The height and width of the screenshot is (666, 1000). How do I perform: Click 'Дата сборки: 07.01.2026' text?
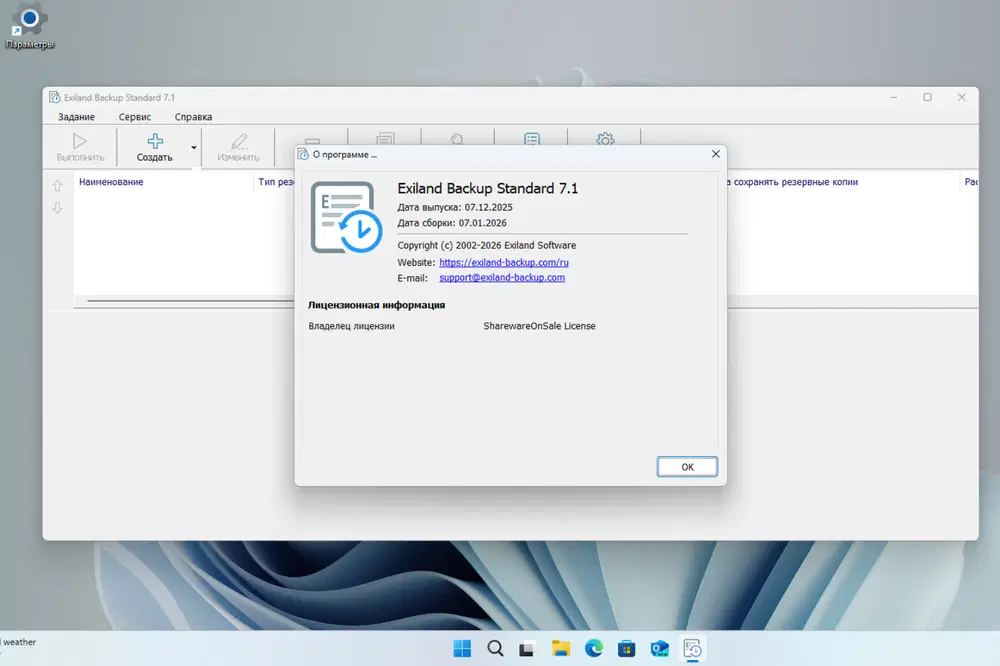point(452,223)
